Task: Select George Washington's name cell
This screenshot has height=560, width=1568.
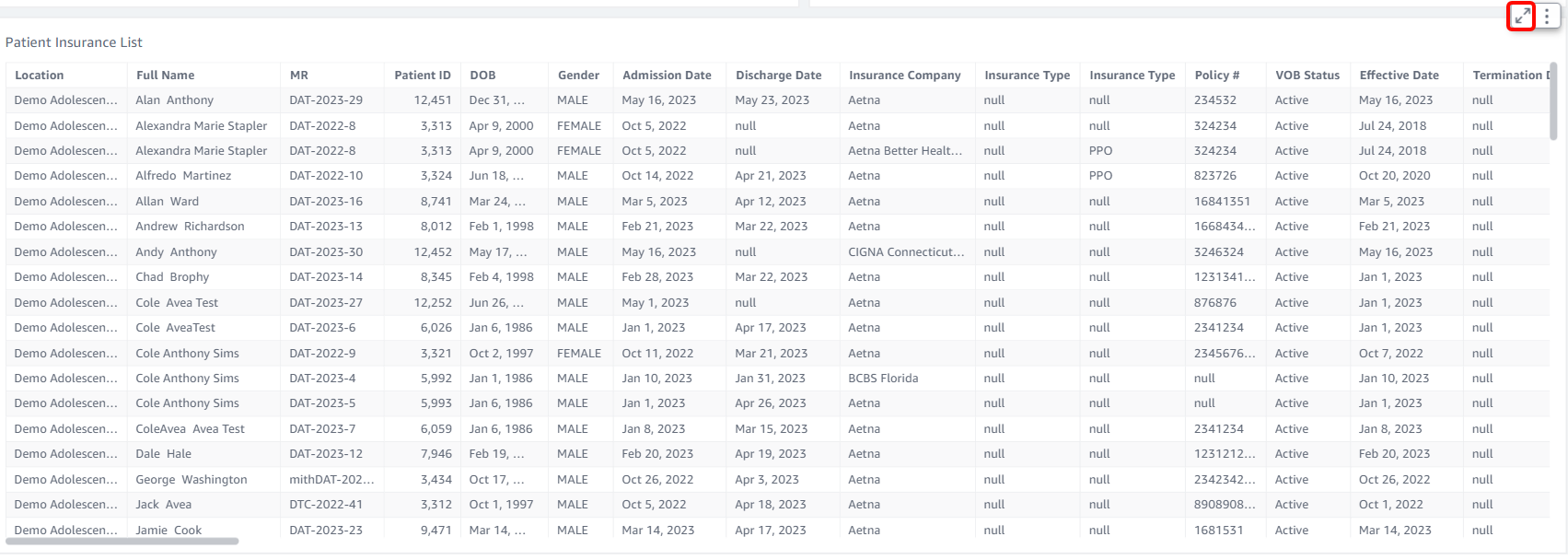Action: pos(192,480)
